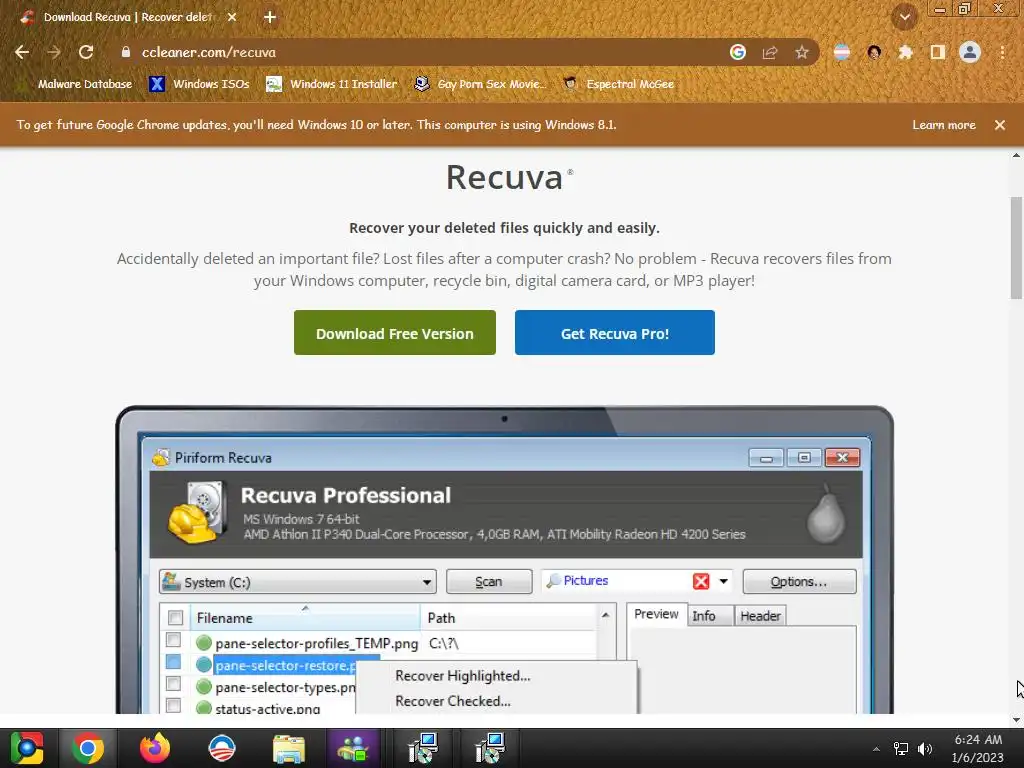Click Learn more in update notice

pos(944,125)
